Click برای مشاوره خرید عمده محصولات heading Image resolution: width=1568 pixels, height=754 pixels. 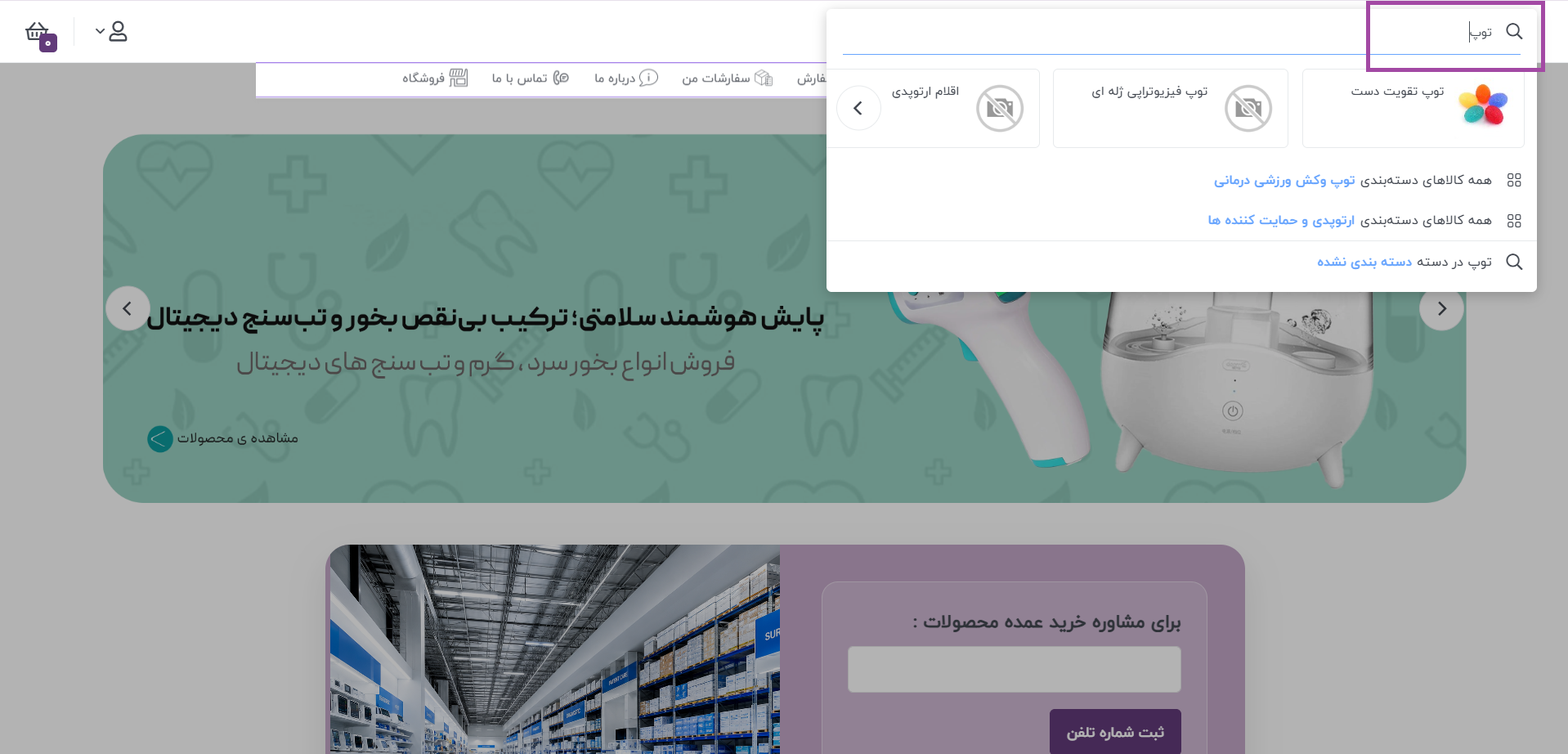click(x=1046, y=622)
